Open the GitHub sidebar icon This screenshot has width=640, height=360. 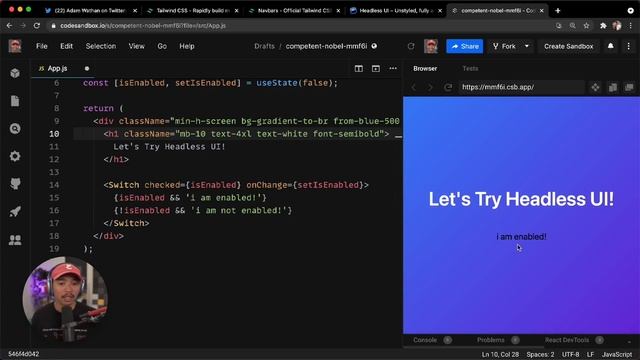15,184
